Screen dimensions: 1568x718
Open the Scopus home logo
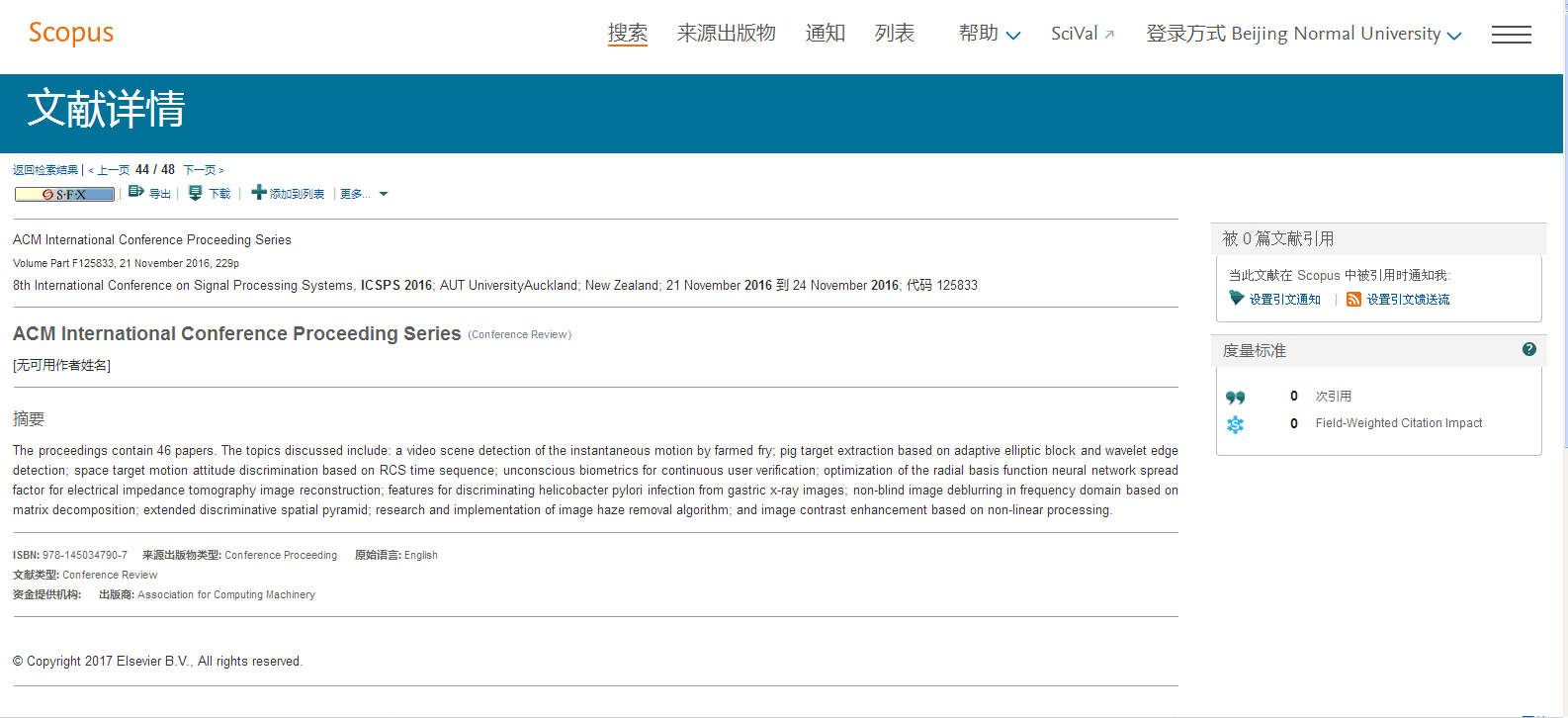(x=71, y=33)
